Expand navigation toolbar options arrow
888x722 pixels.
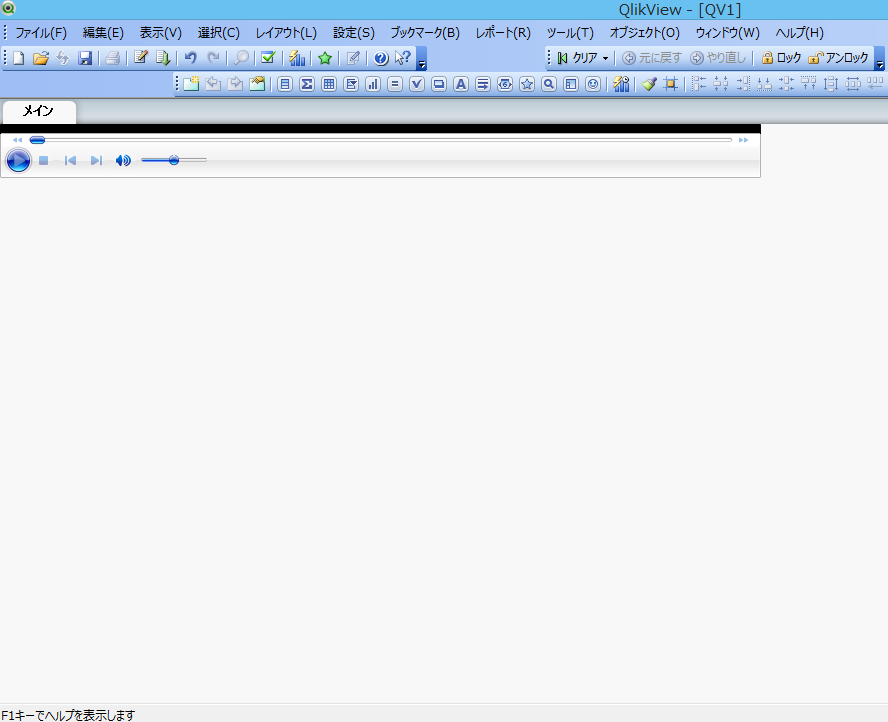coord(880,58)
